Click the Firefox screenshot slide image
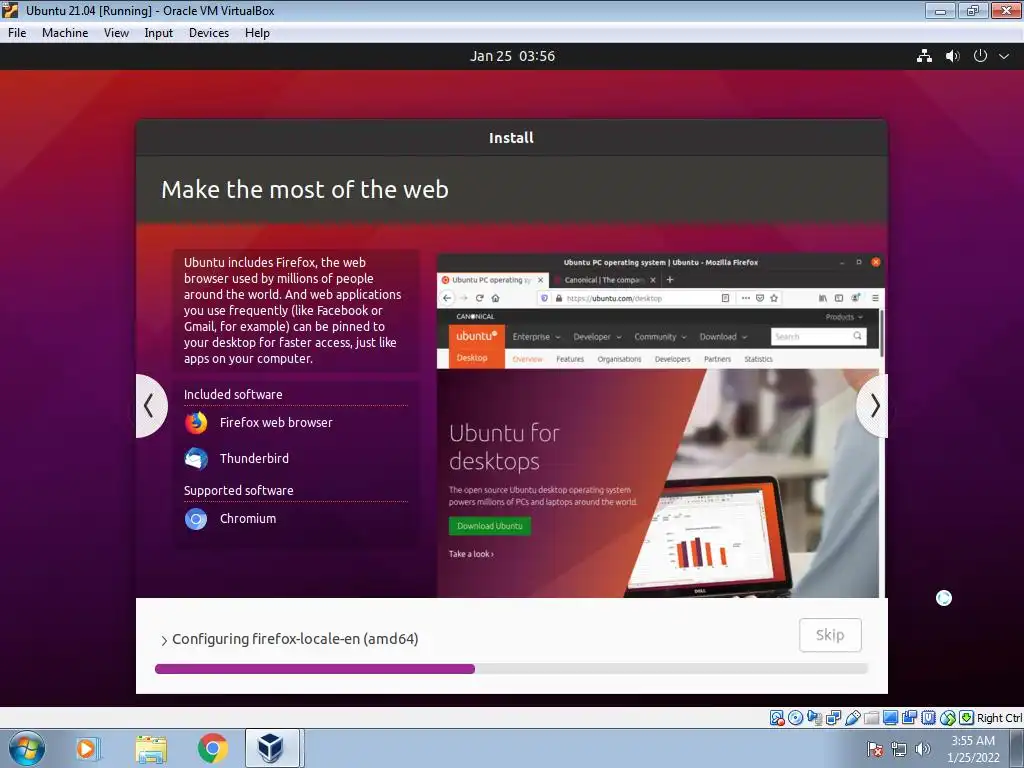 [661, 426]
